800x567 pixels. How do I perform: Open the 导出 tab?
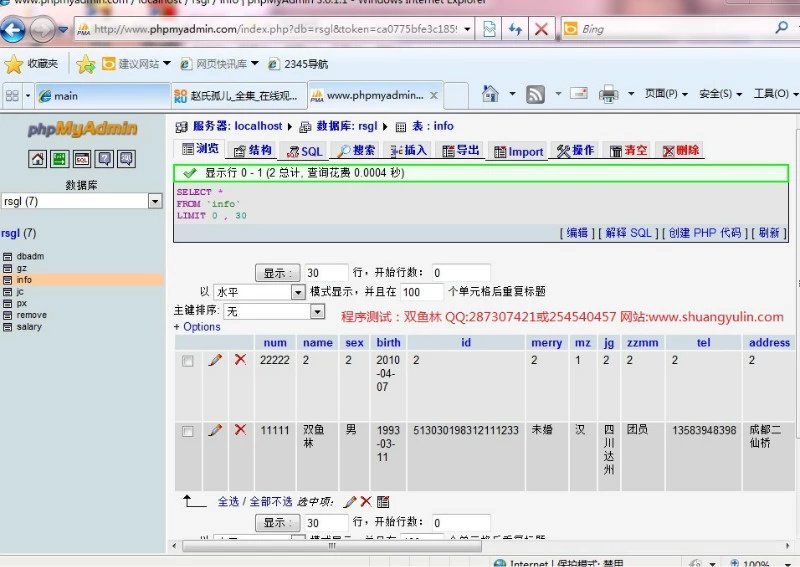[461, 151]
